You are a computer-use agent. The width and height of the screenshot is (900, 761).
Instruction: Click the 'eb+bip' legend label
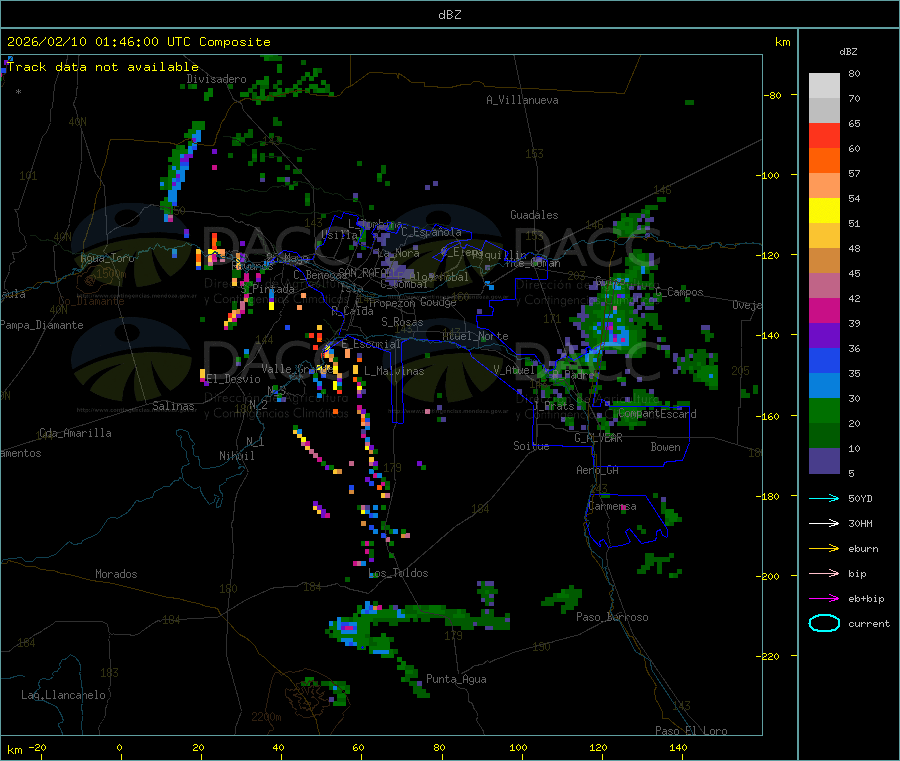(x=866, y=599)
